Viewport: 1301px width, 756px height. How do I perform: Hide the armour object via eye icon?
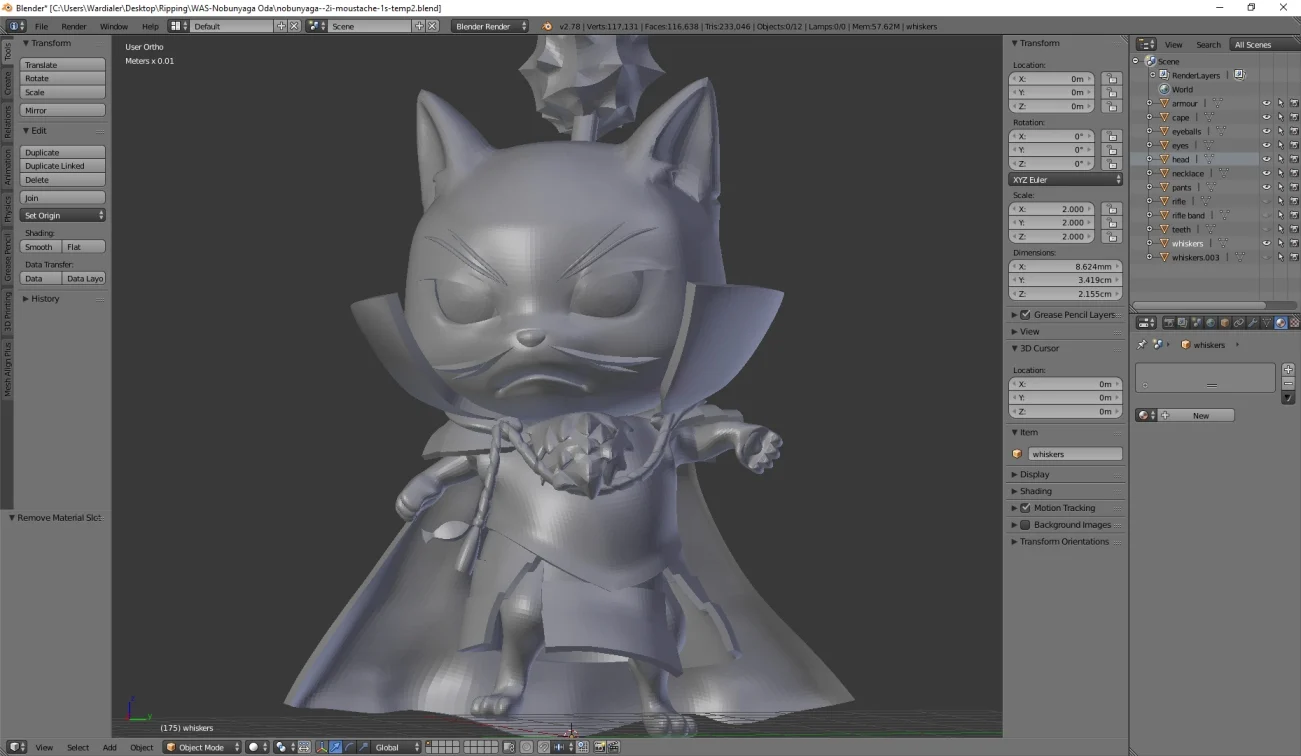click(x=1266, y=103)
